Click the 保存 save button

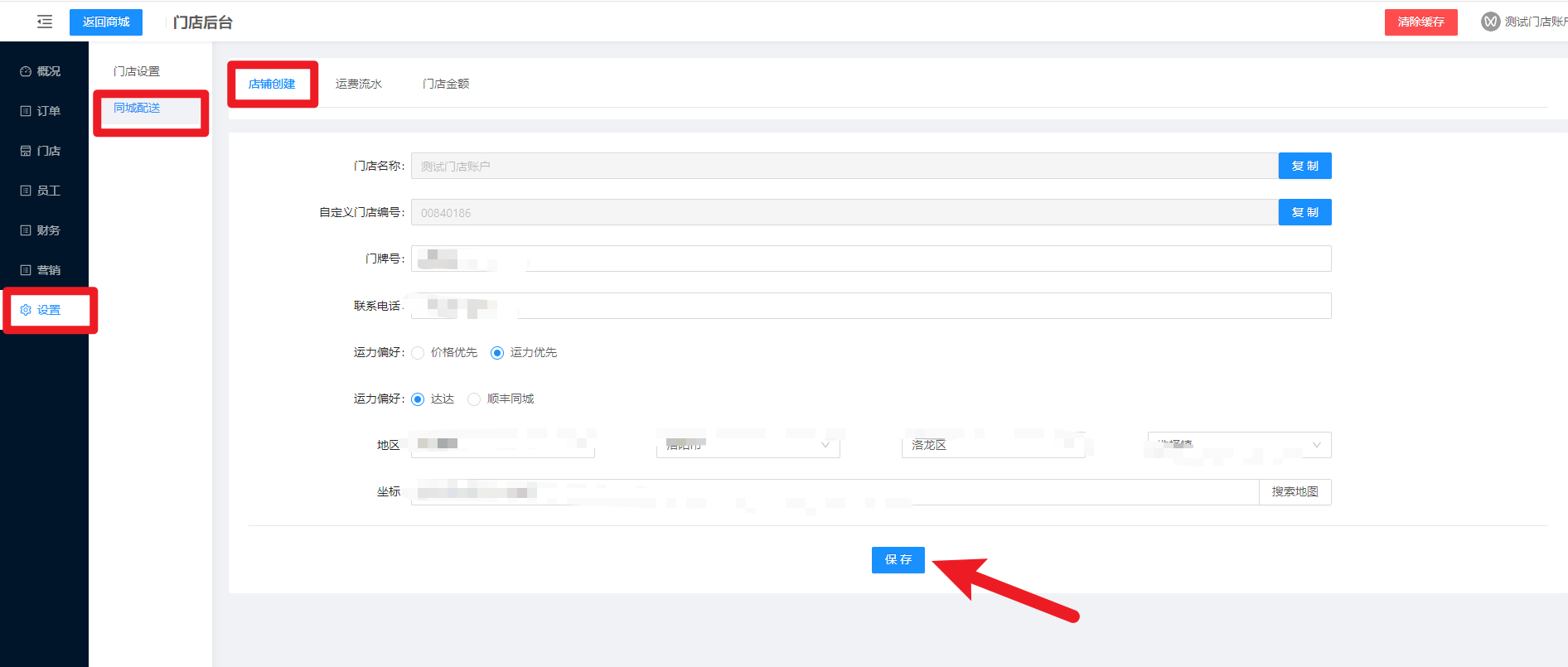[x=898, y=560]
